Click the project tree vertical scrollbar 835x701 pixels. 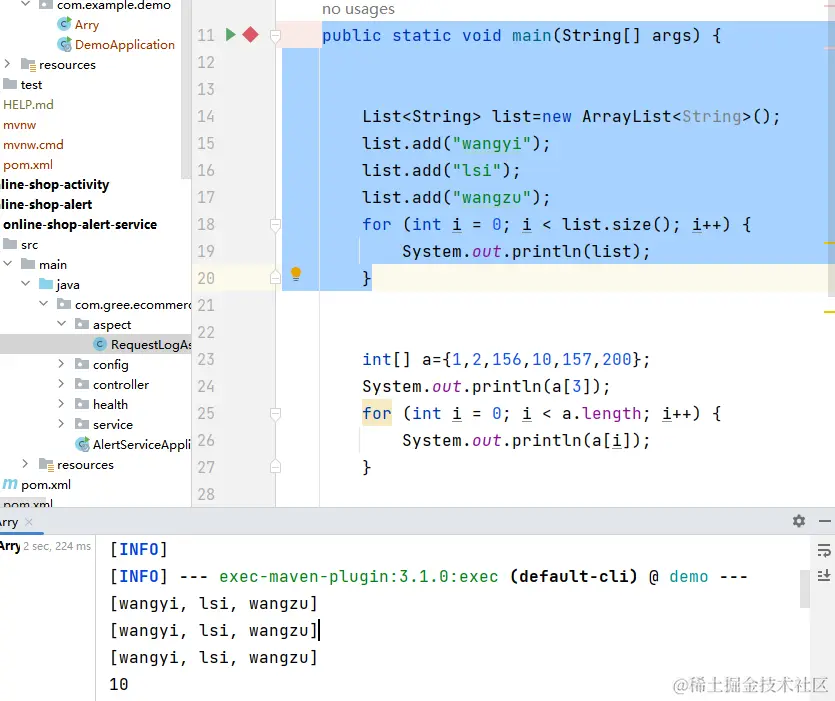pos(185,89)
